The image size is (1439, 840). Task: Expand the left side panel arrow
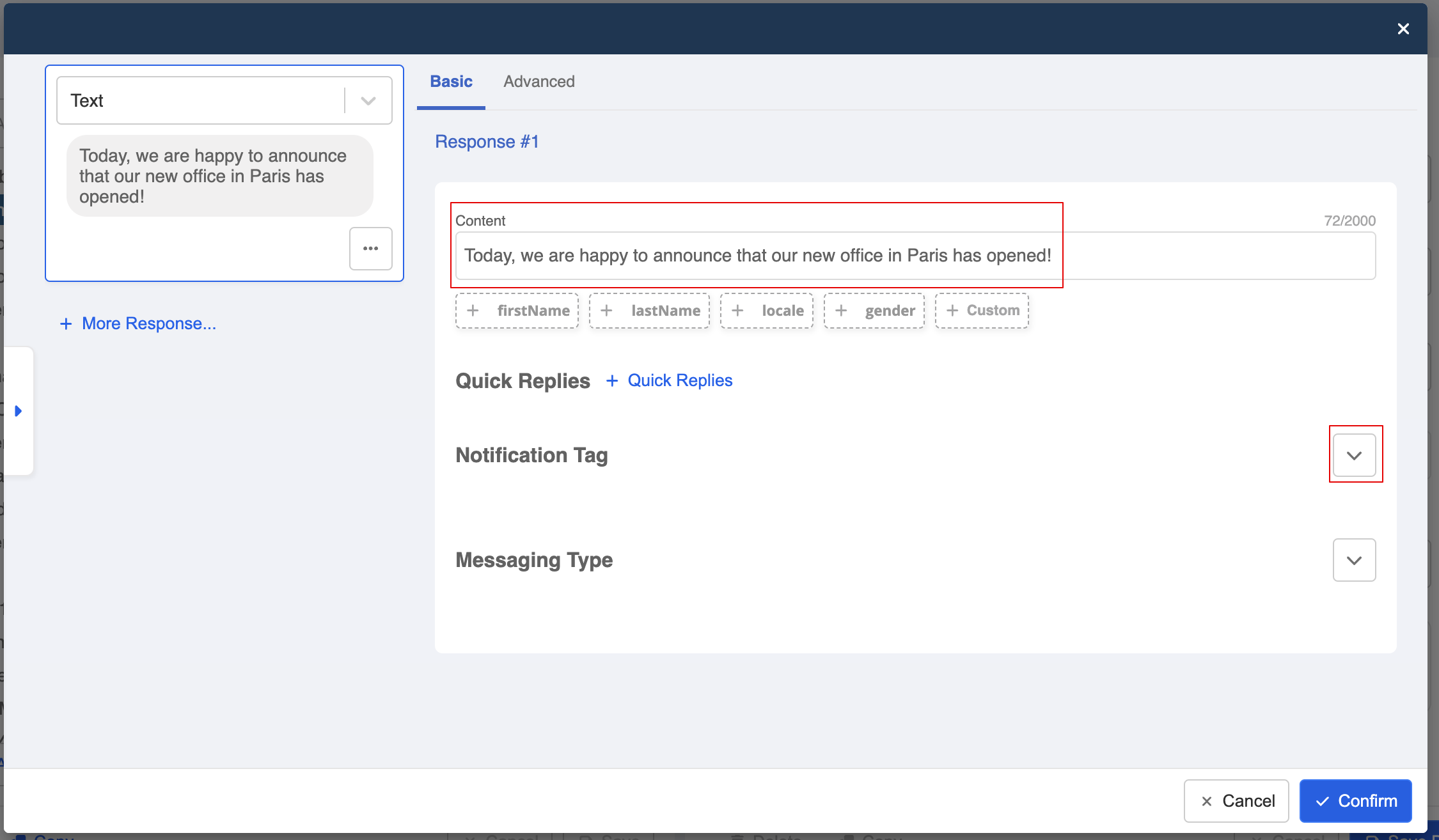[x=19, y=411]
